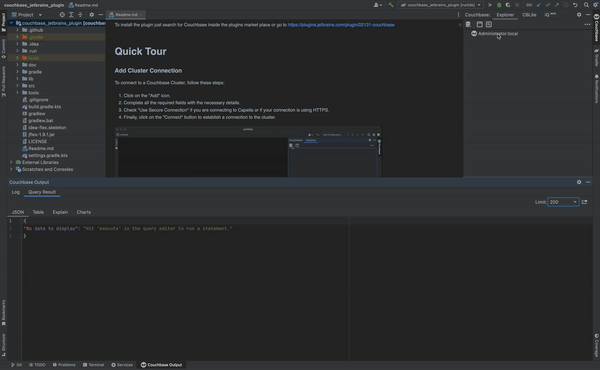The width and height of the screenshot is (600, 370).
Task: Switch to the iQ beta tab
Action: [x=550, y=15]
